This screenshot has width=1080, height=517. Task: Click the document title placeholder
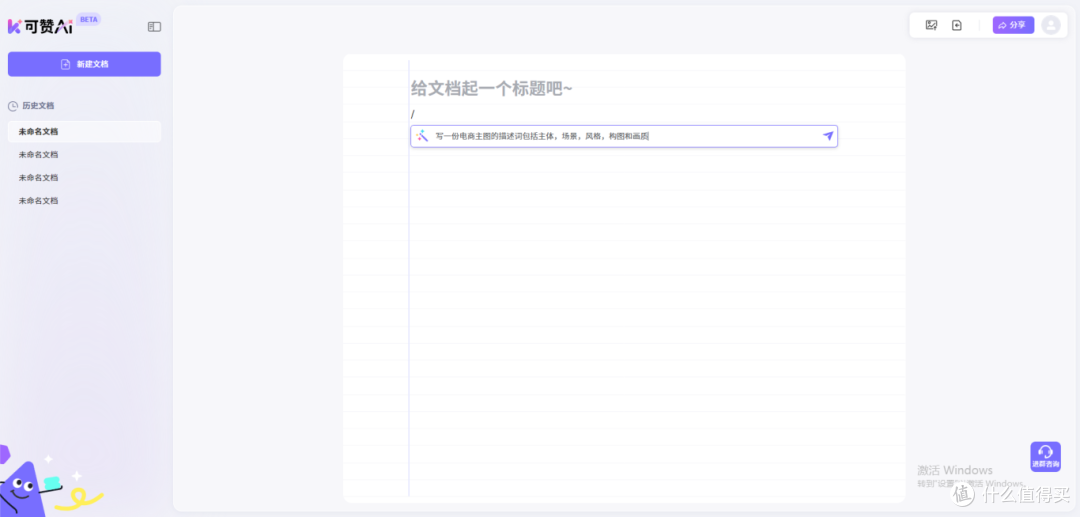coord(492,89)
